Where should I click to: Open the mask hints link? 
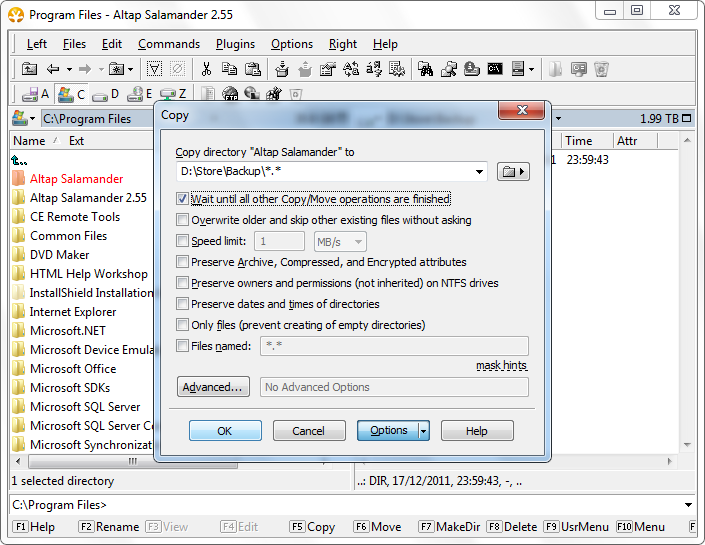click(x=501, y=366)
